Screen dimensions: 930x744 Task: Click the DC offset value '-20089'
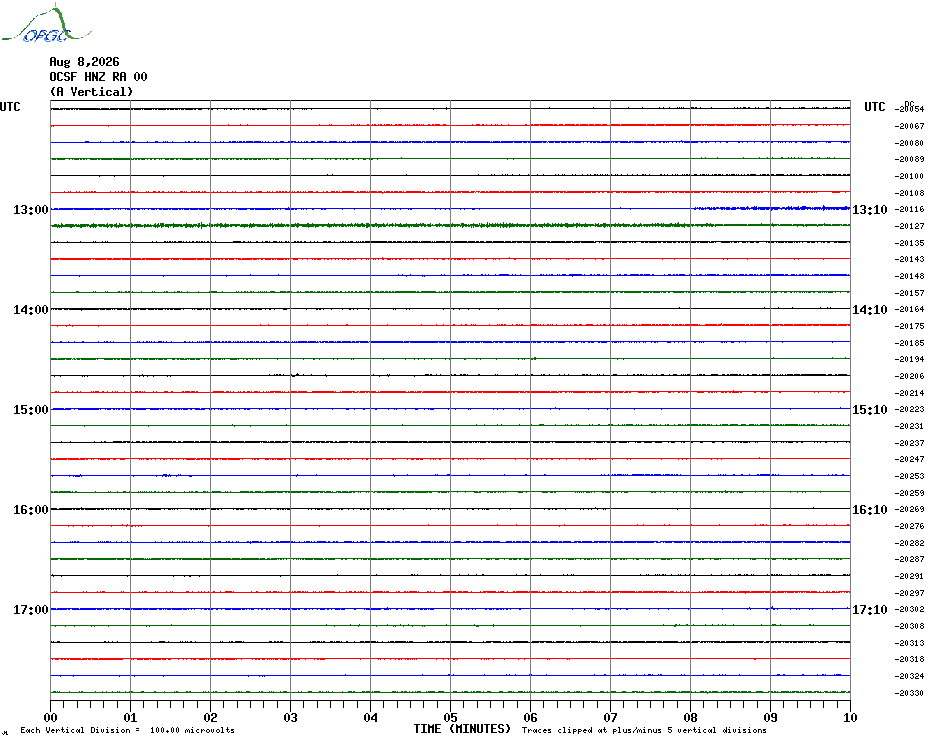pyautogui.click(x=909, y=160)
